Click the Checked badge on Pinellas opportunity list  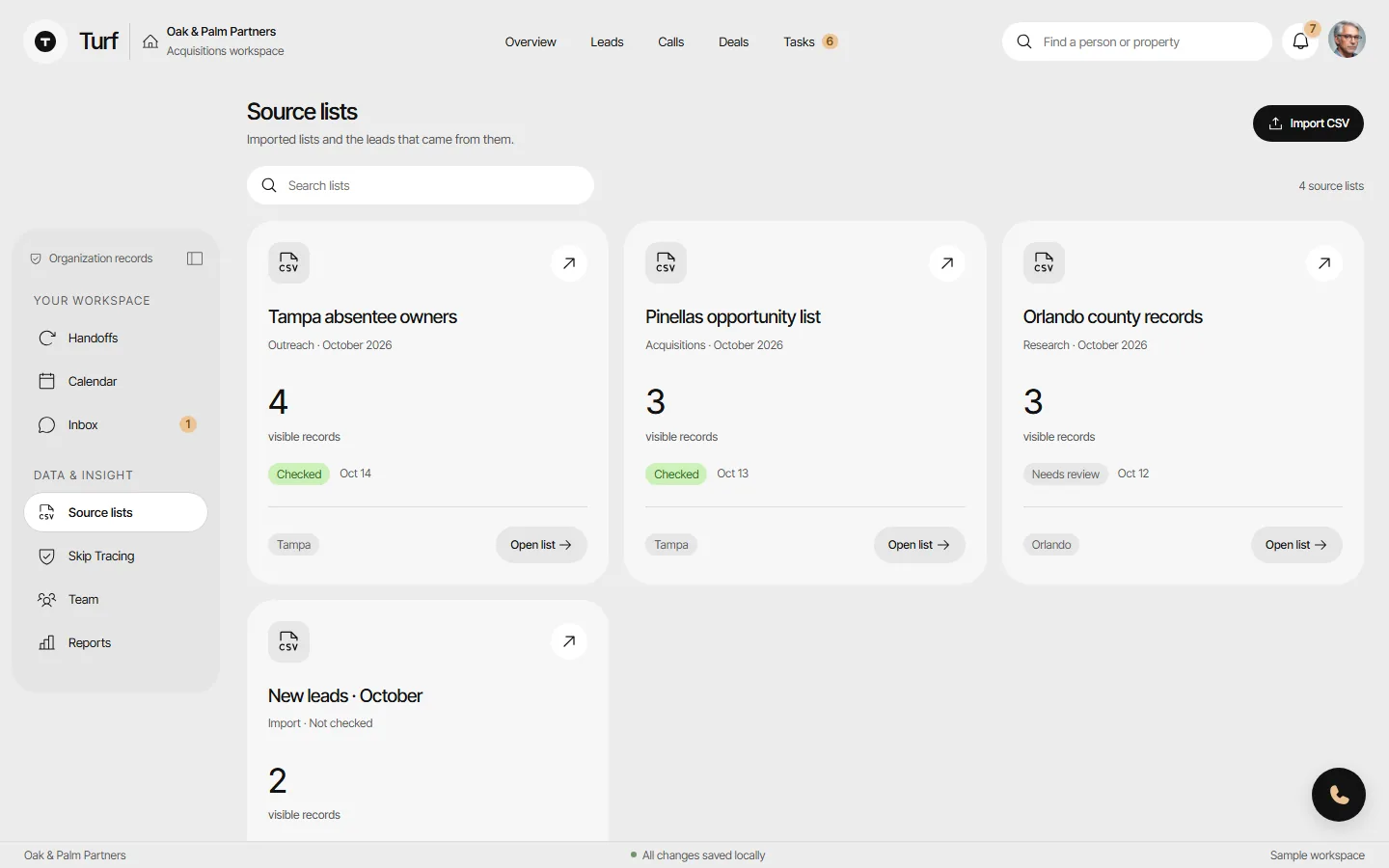click(676, 475)
